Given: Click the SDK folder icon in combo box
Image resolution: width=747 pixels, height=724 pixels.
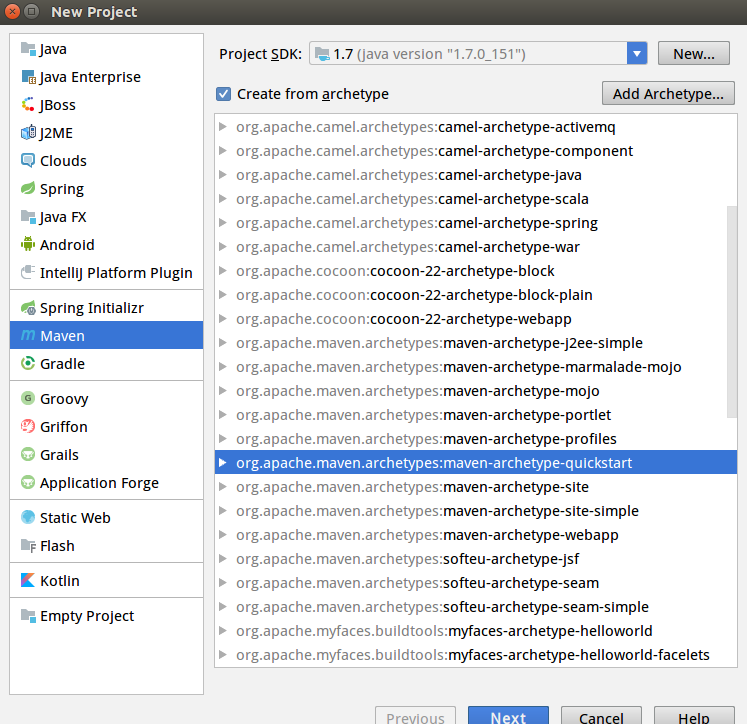Looking at the screenshot, I should 323,54.
